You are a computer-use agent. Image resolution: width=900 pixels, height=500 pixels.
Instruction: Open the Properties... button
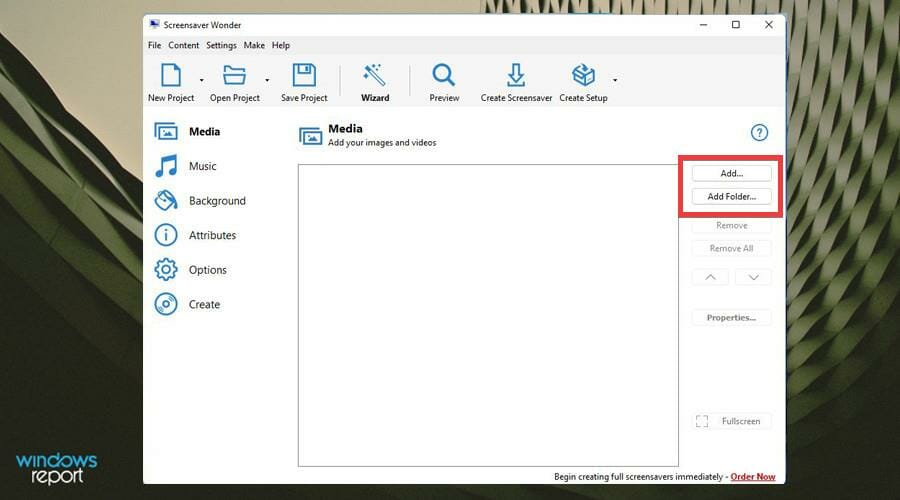pos(731,317)
